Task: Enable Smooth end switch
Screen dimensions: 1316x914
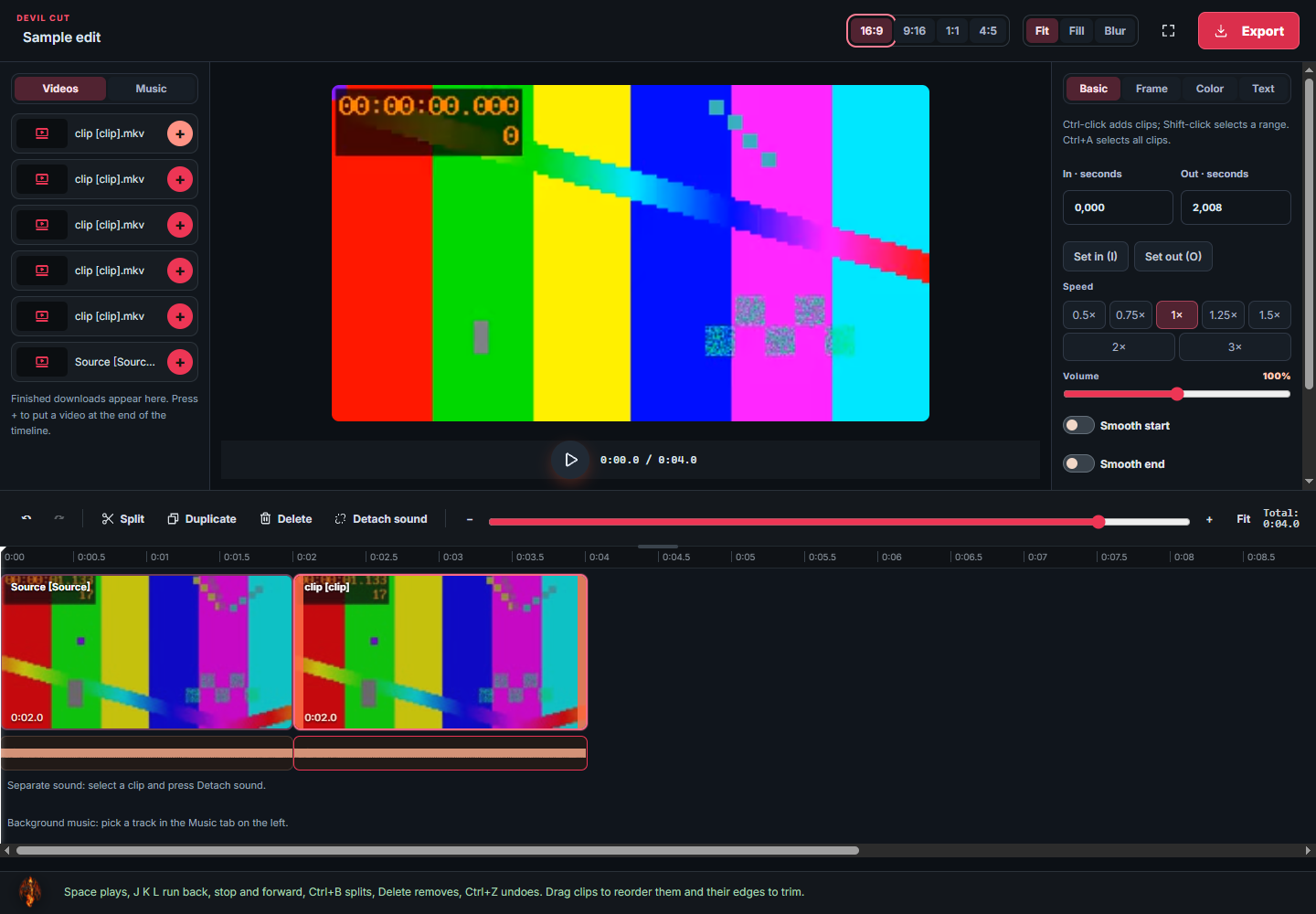Action: tap(1078, 463)
